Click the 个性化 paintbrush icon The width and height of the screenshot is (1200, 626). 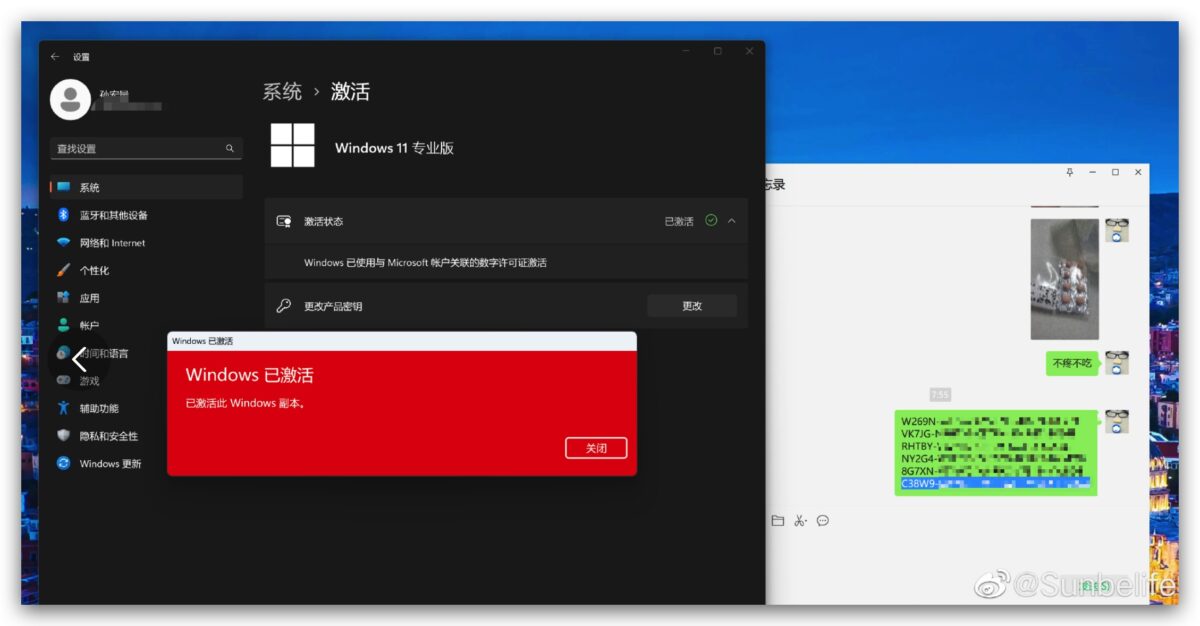63,270
